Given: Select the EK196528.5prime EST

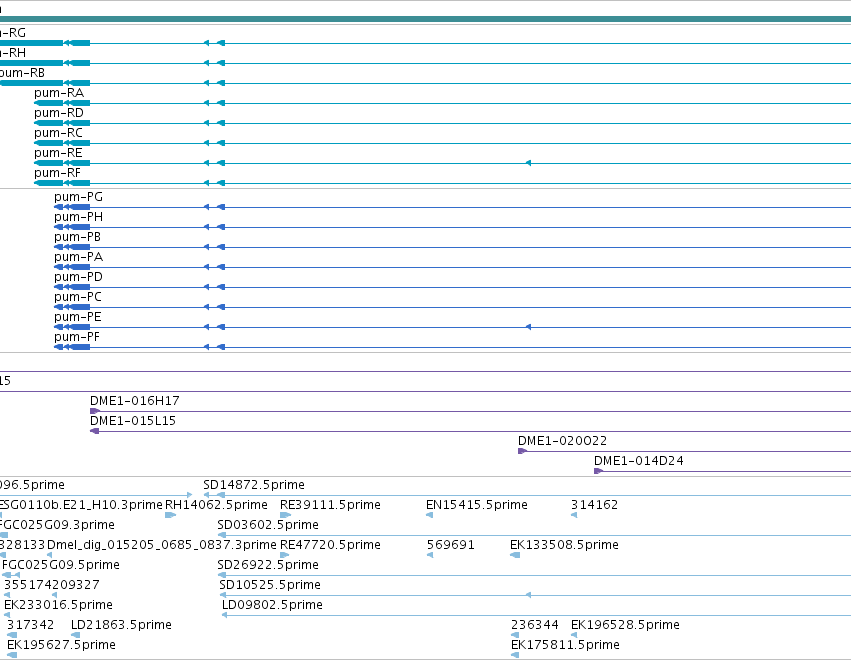Looking at the screenshot, I should click(625, 626).
